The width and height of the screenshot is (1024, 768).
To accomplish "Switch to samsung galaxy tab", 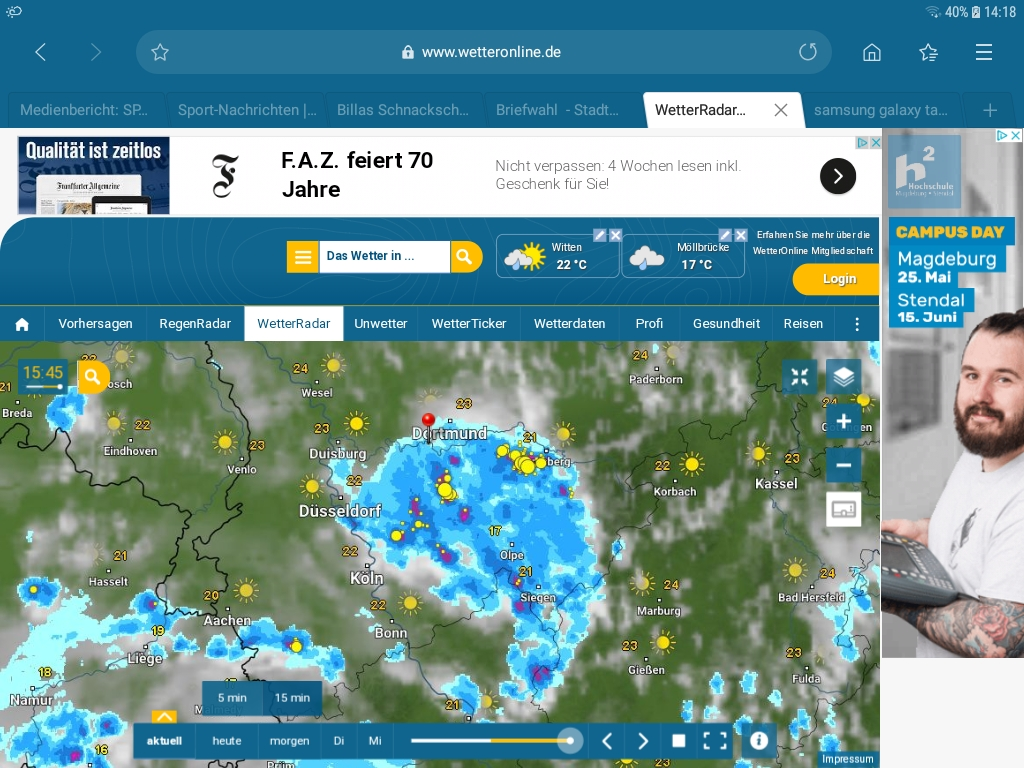I will point(880,110).
